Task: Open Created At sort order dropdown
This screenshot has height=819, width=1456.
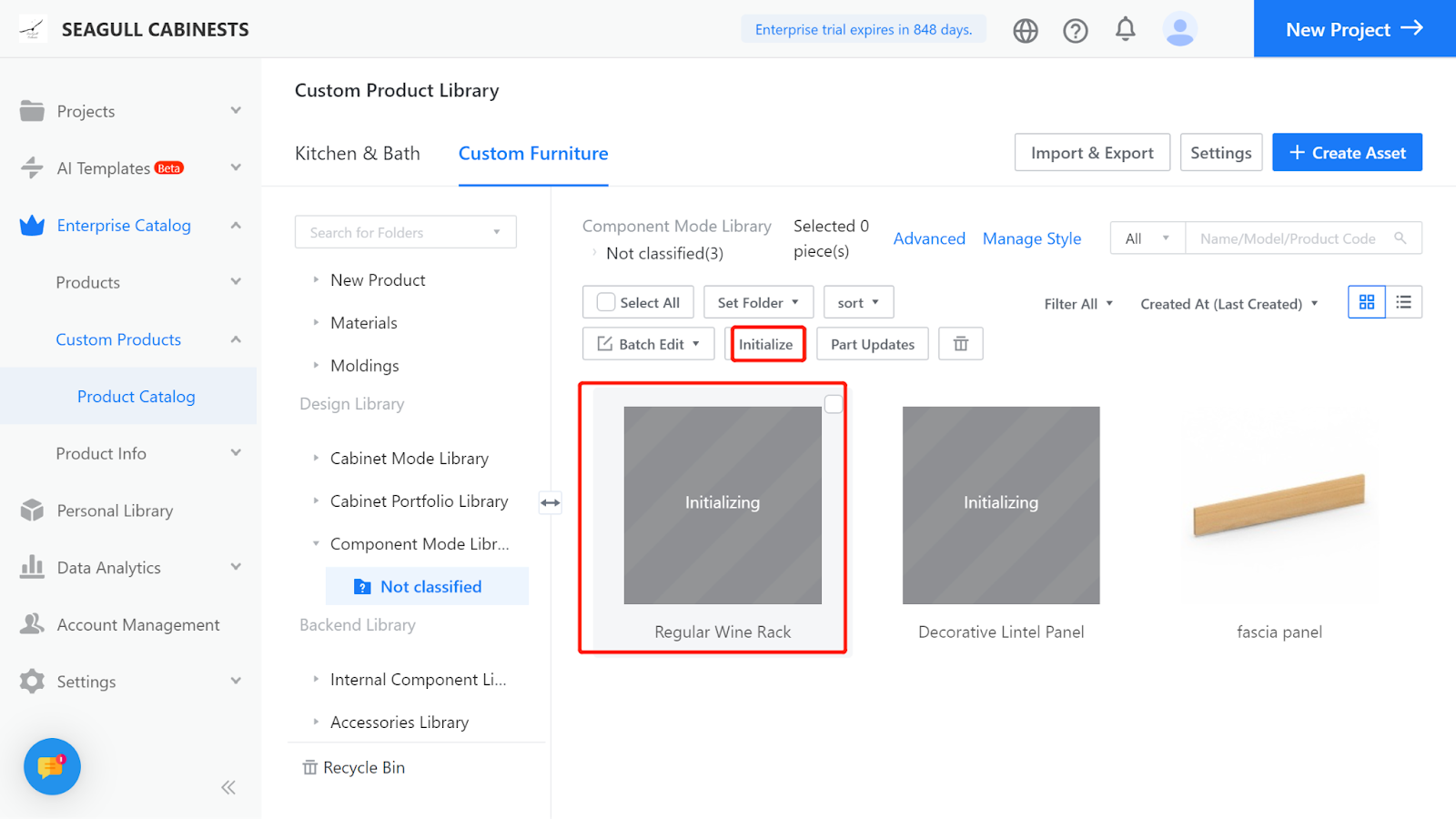Action: pyautogui.click(x=1228, y=304)
